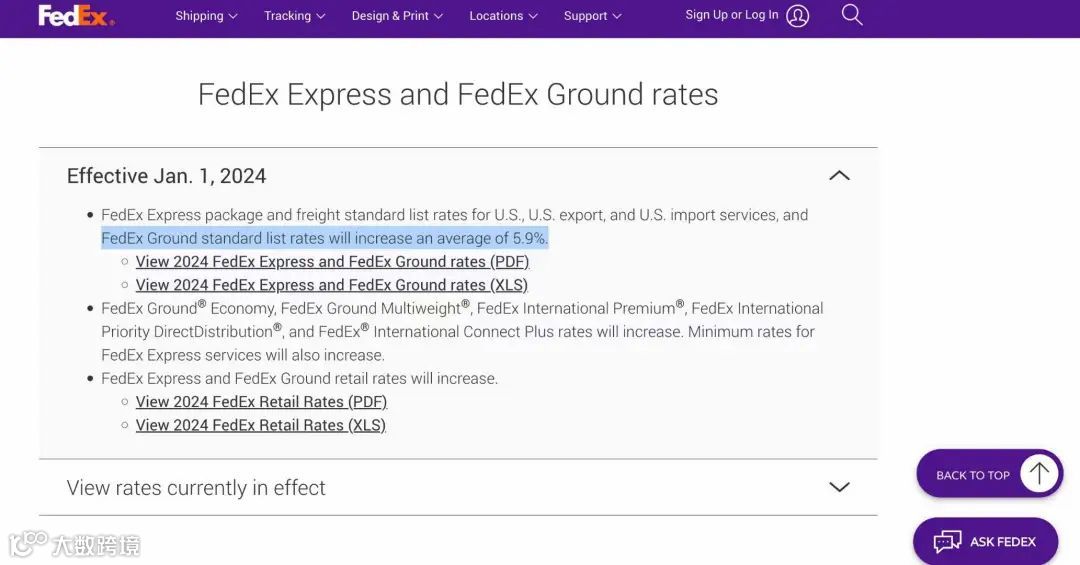Open the Locations menu
Image resolution: width=1080 pixels, height=565 pixels.
503,16
